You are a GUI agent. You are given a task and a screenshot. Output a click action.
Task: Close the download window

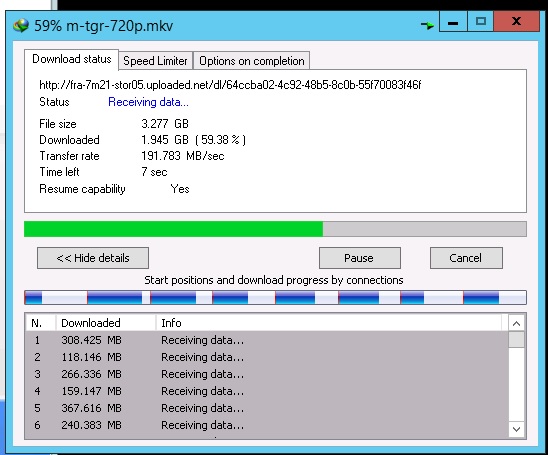pyautogui.click(x=517, y=22)
